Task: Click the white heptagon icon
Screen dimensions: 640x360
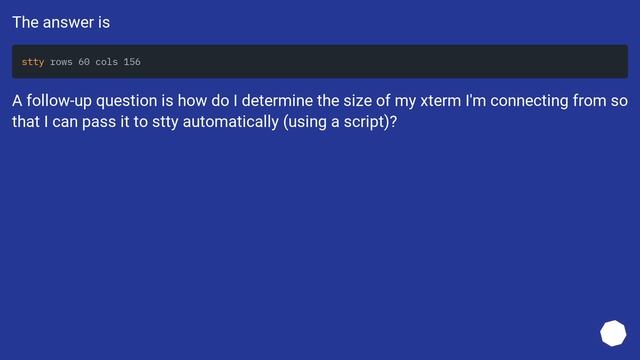Action: pyautogui.click(x=613, y=333)
